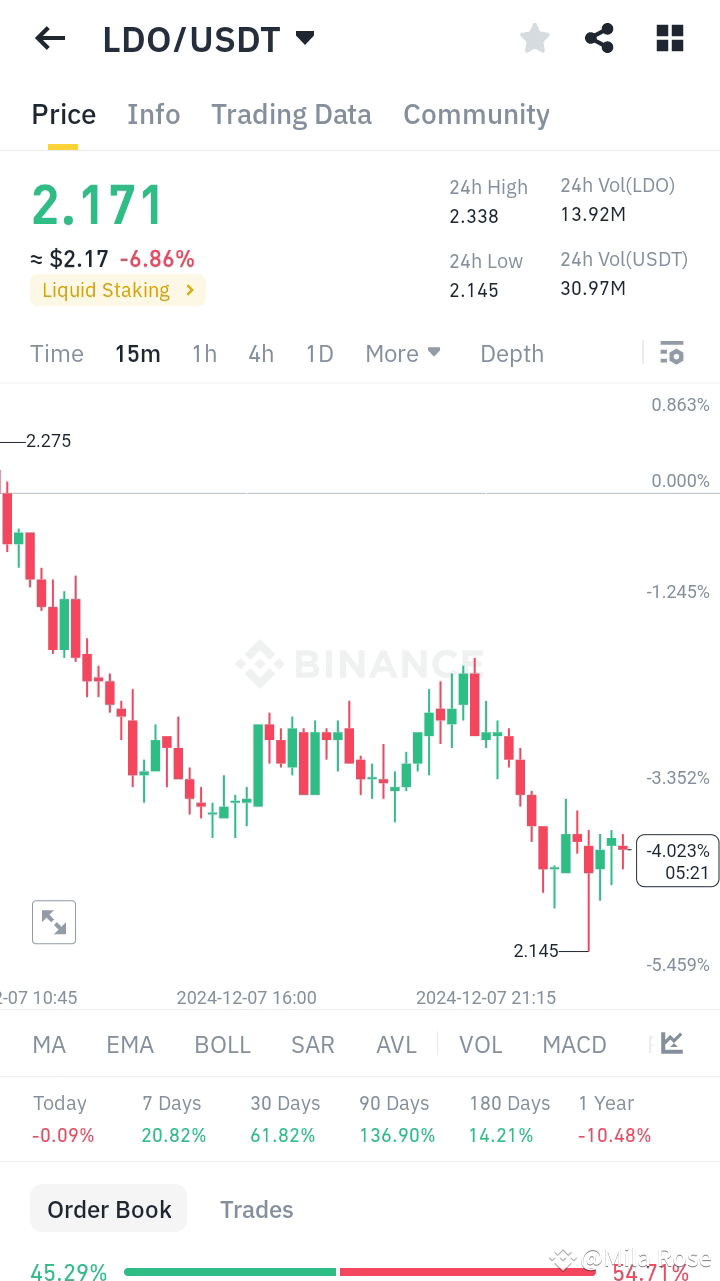Image resolution: width=720 pixels, height=1281 pixels.
Task: Toggle the VOL indicator
Action: (480, 1045)
